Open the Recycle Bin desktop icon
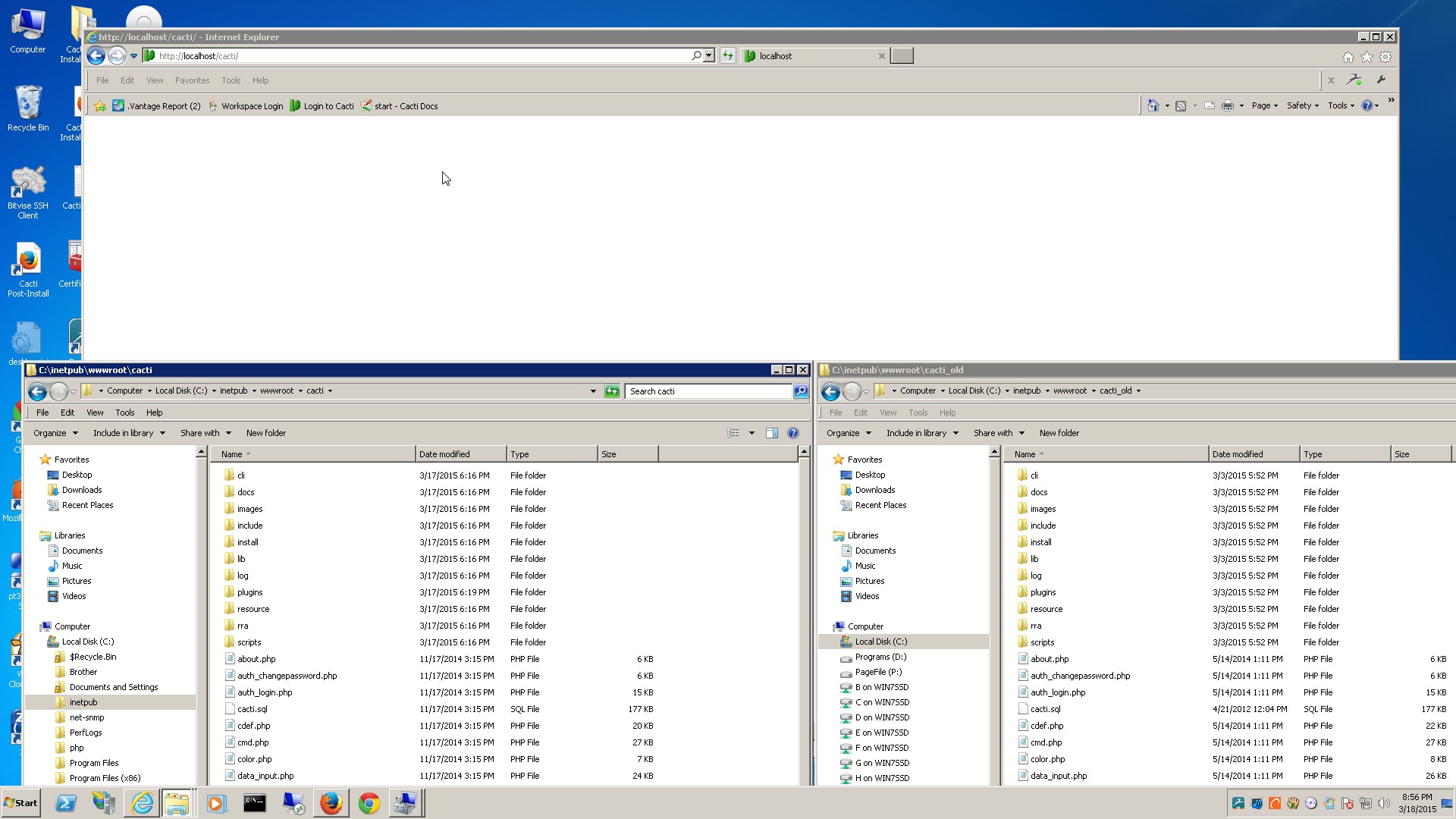 (x=28, y=108)
